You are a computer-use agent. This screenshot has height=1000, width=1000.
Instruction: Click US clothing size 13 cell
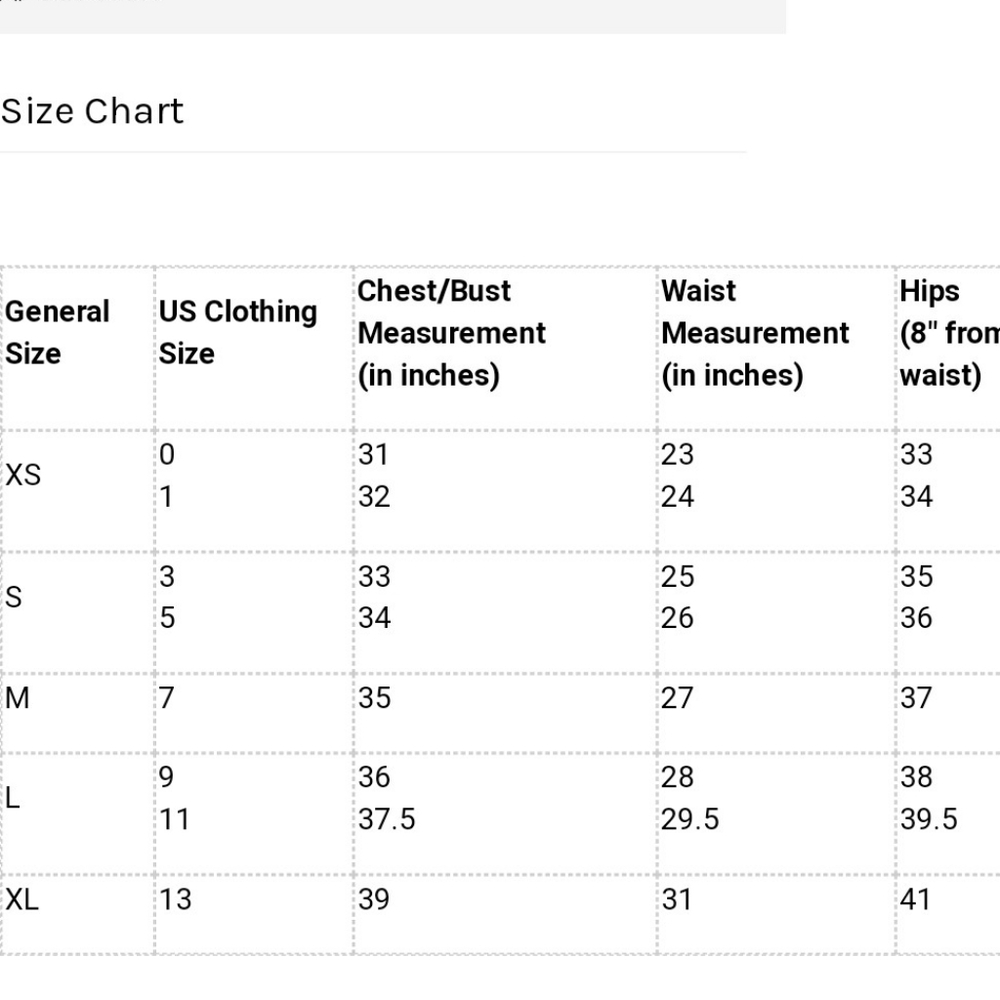click(x=175, y=899)
